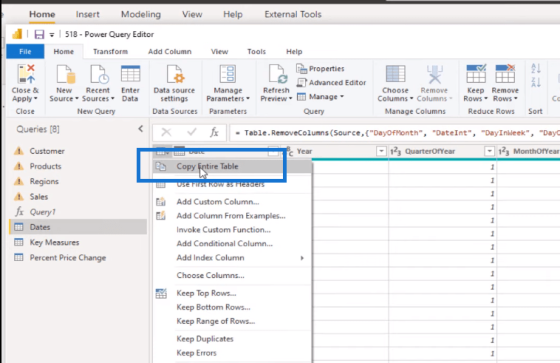560x363 pixels.
Task: Click inside the formula bar text
Action: click(x=394, y=133)
